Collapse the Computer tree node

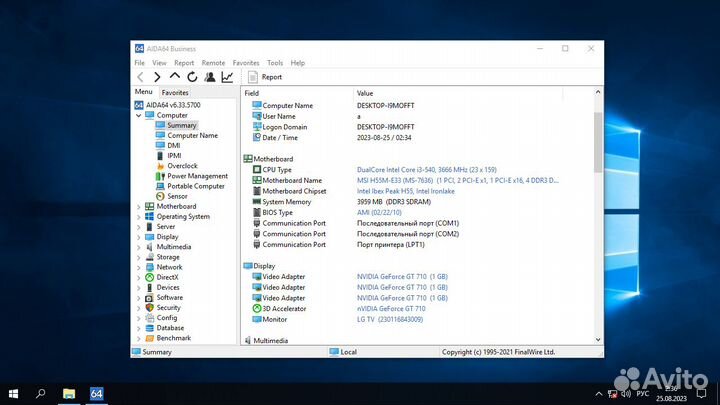[x=139, y=115]
